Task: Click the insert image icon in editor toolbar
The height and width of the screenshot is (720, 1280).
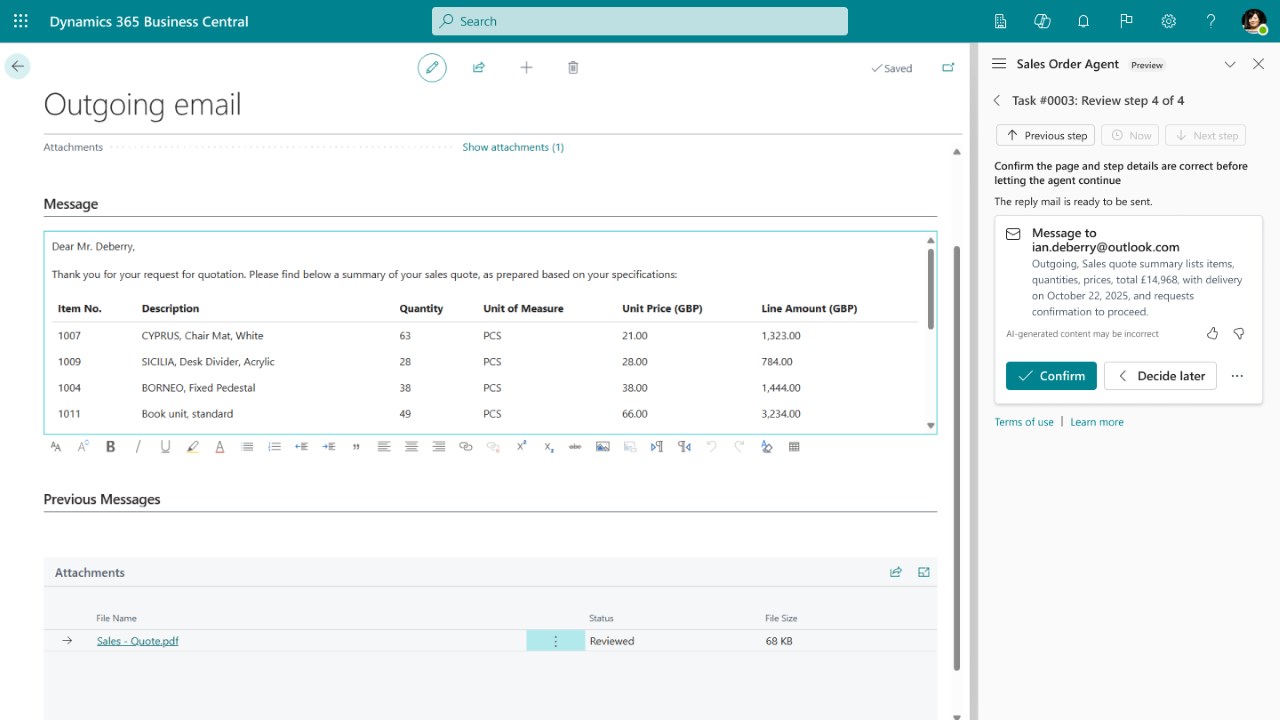Action: click(x=602, y=447)
